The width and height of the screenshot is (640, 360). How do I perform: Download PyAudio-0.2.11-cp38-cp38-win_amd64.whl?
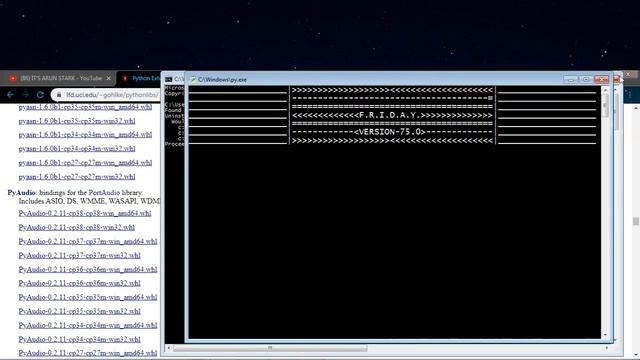coord(85,213)
